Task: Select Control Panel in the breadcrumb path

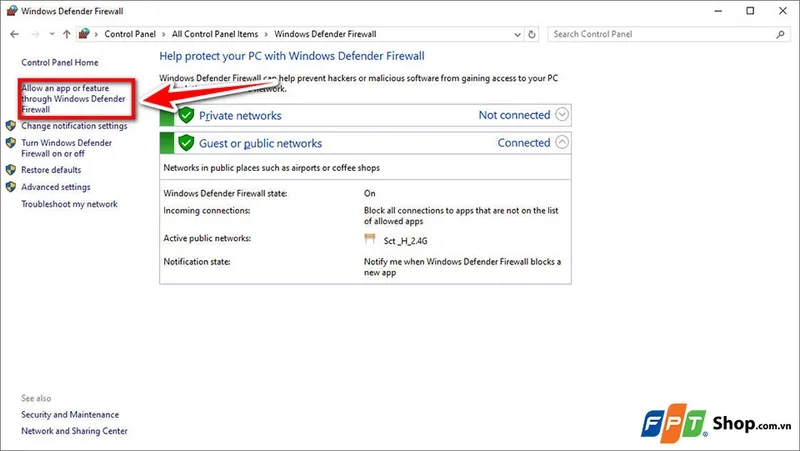Action: [x=130, y=34]
